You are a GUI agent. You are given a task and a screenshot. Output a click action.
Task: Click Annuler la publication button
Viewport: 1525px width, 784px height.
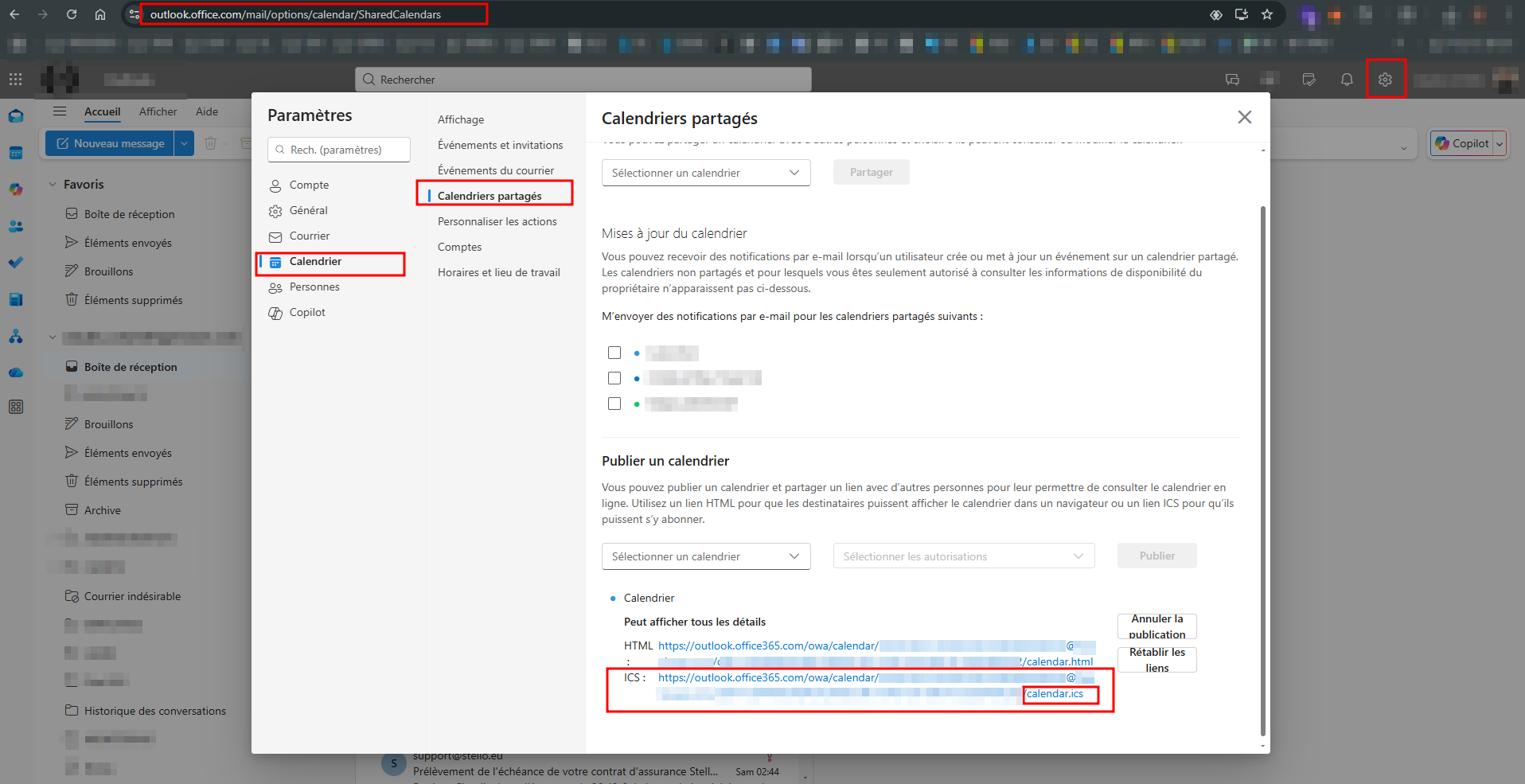pyautogui.click(x=1156, y=626)
